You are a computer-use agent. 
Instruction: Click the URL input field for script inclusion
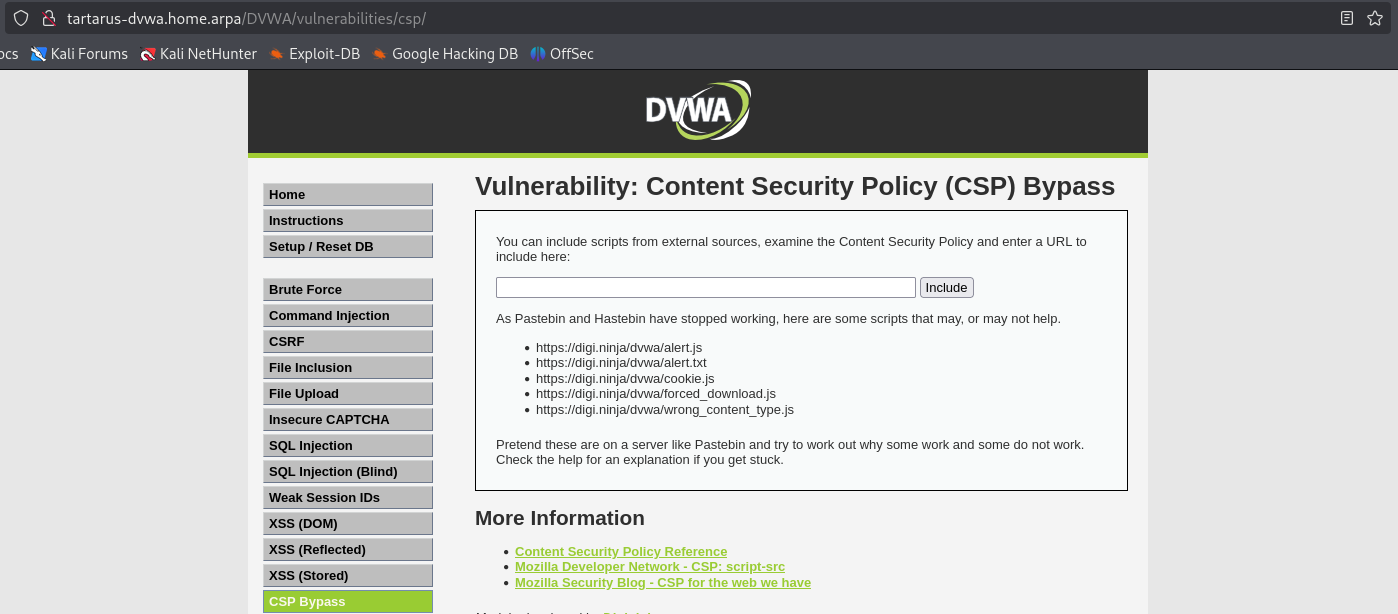[x=705, y=287]
